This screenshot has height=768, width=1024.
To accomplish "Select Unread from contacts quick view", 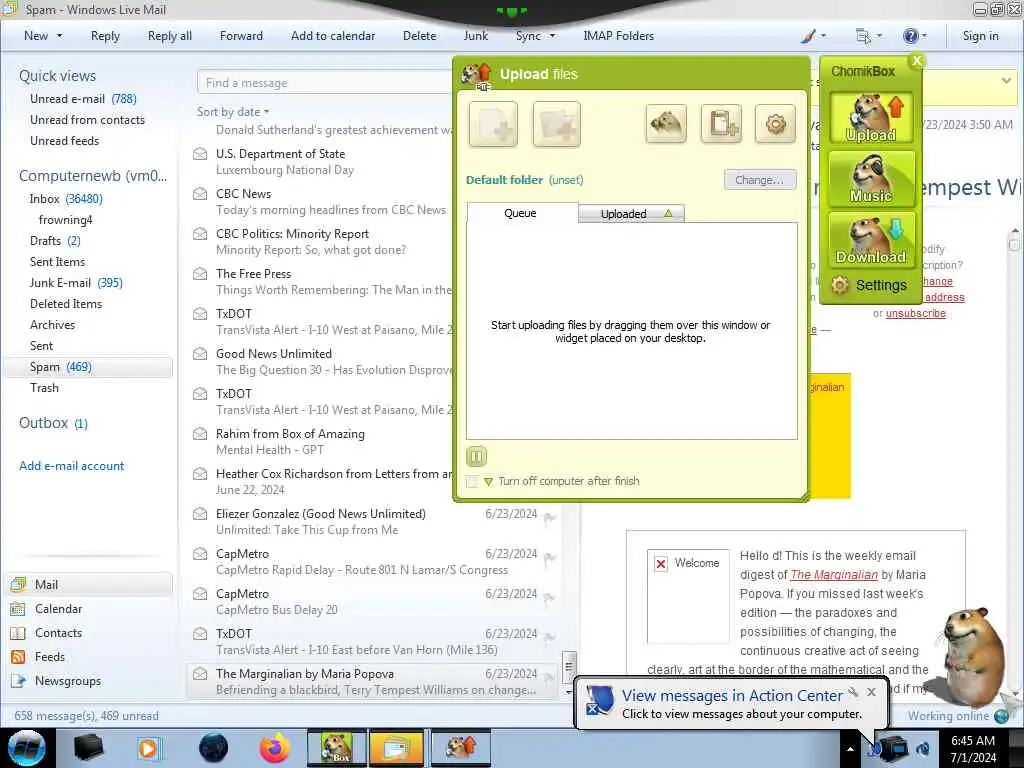I will 87,120.
